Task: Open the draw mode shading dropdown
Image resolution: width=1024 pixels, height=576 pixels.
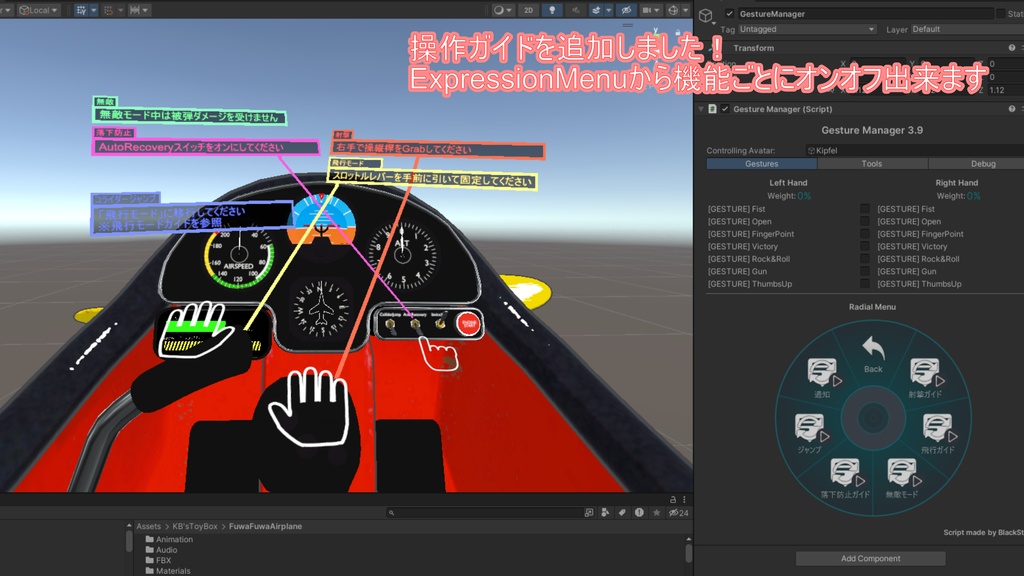Action: 502,10
